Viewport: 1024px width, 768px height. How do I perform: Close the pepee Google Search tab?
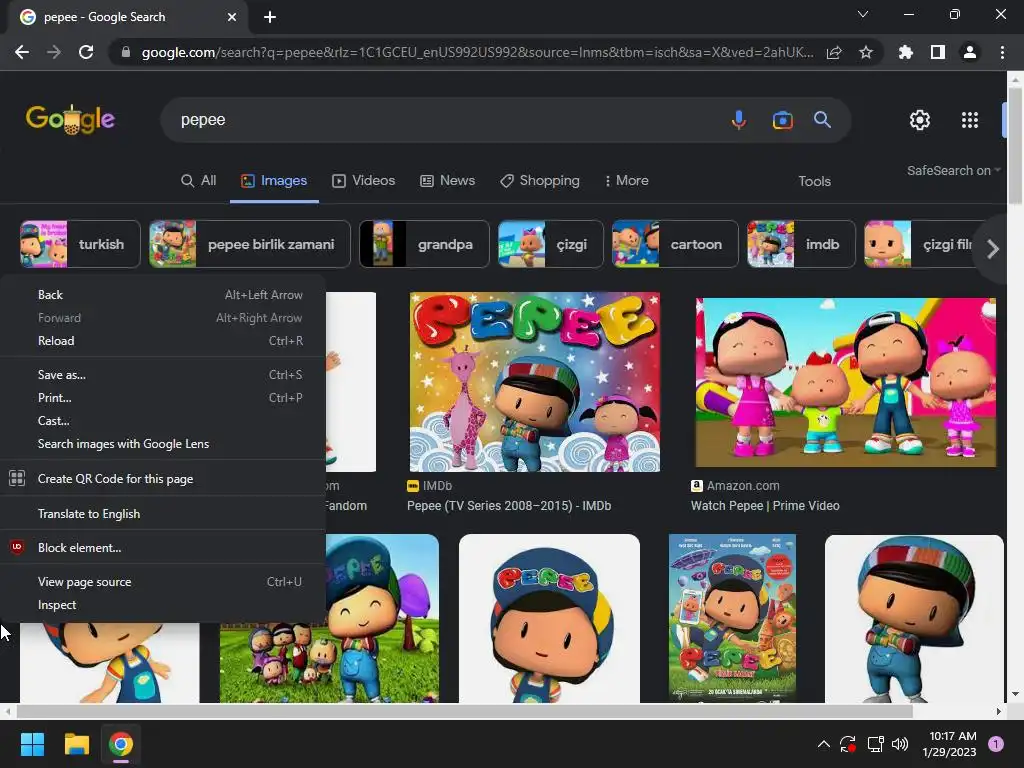[232, 17]
